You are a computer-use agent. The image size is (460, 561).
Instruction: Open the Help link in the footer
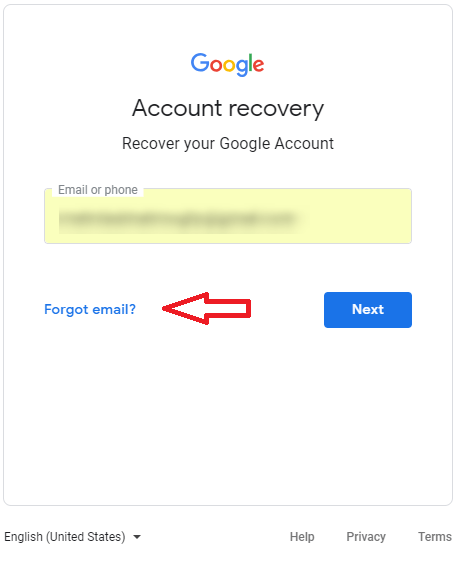pyautogui.click(x=302, y=537)
